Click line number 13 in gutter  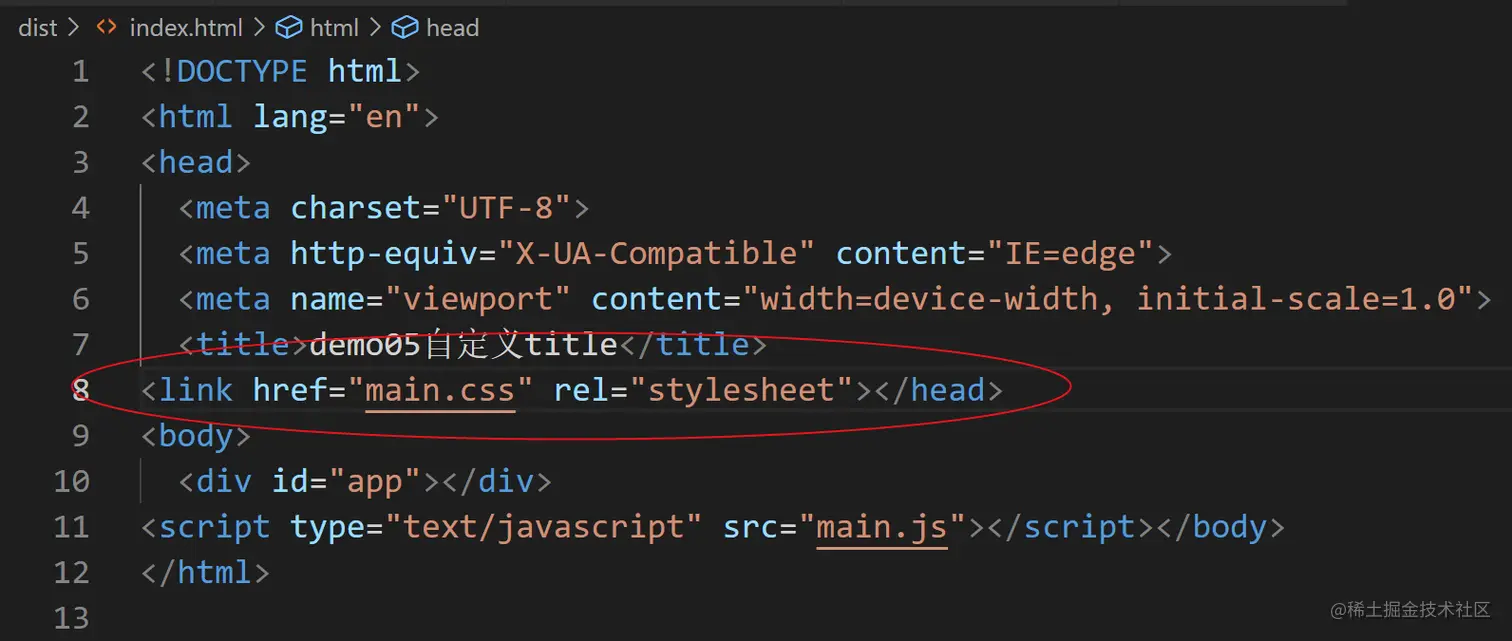coord(71,618)
